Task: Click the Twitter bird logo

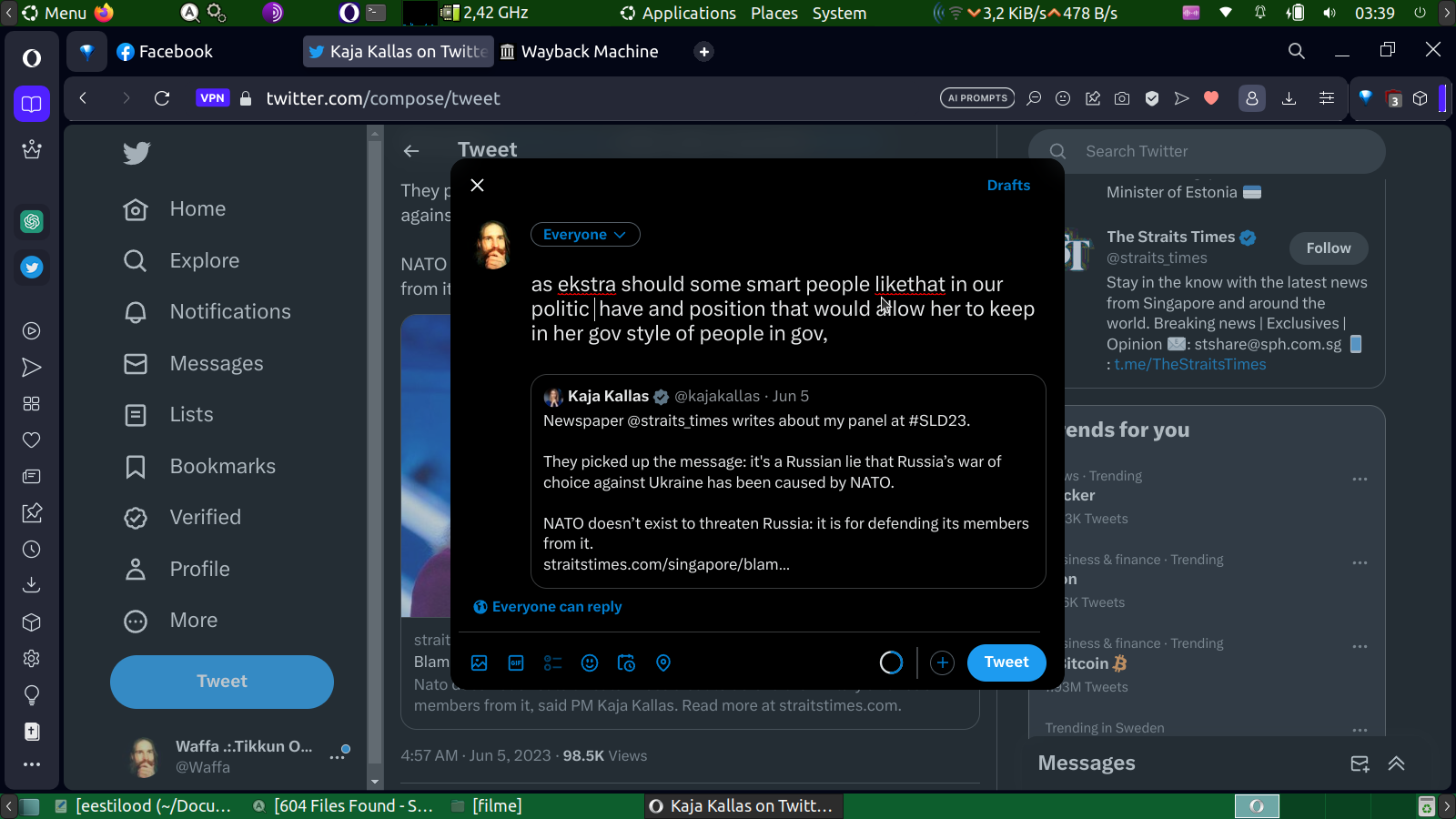Action: (136, 153)
